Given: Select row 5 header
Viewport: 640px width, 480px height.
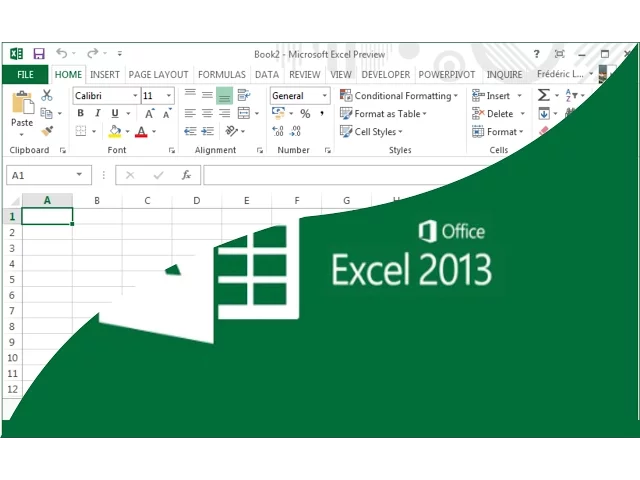Looking at the screenshot, I should pyautogui.click(x=12, y=280).
